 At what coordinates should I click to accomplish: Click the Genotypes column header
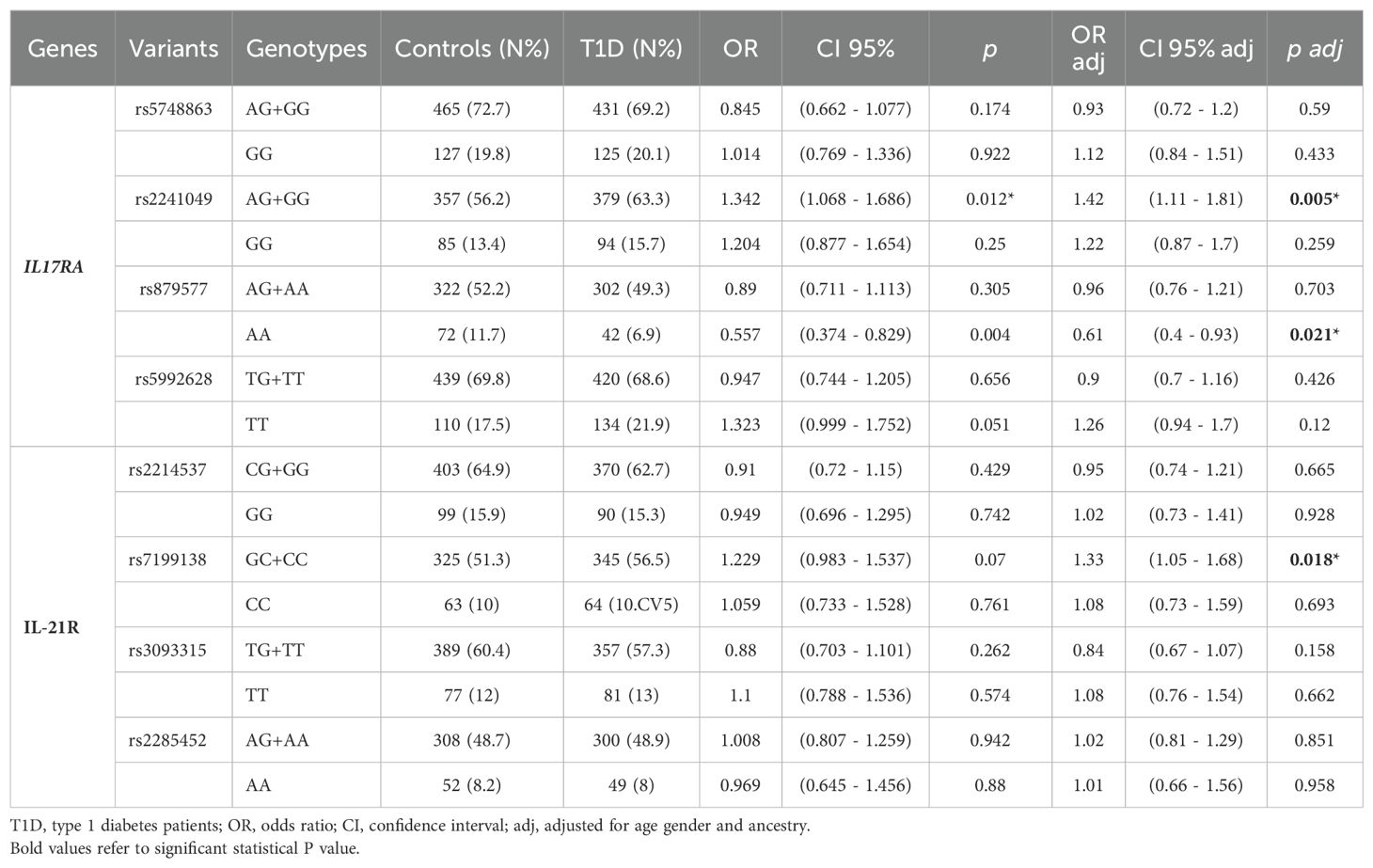(306, 49)
